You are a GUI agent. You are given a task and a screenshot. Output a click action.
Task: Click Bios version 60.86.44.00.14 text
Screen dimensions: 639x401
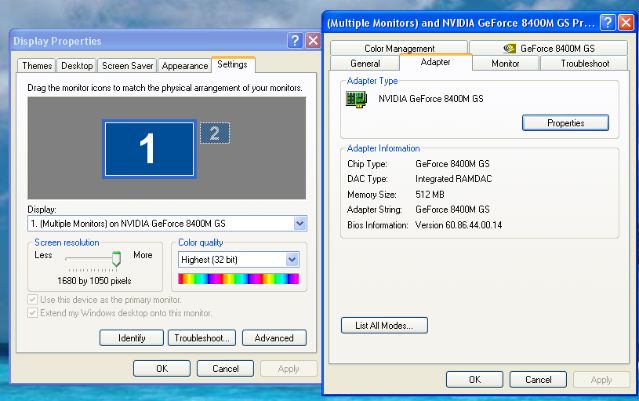point(458,225)
